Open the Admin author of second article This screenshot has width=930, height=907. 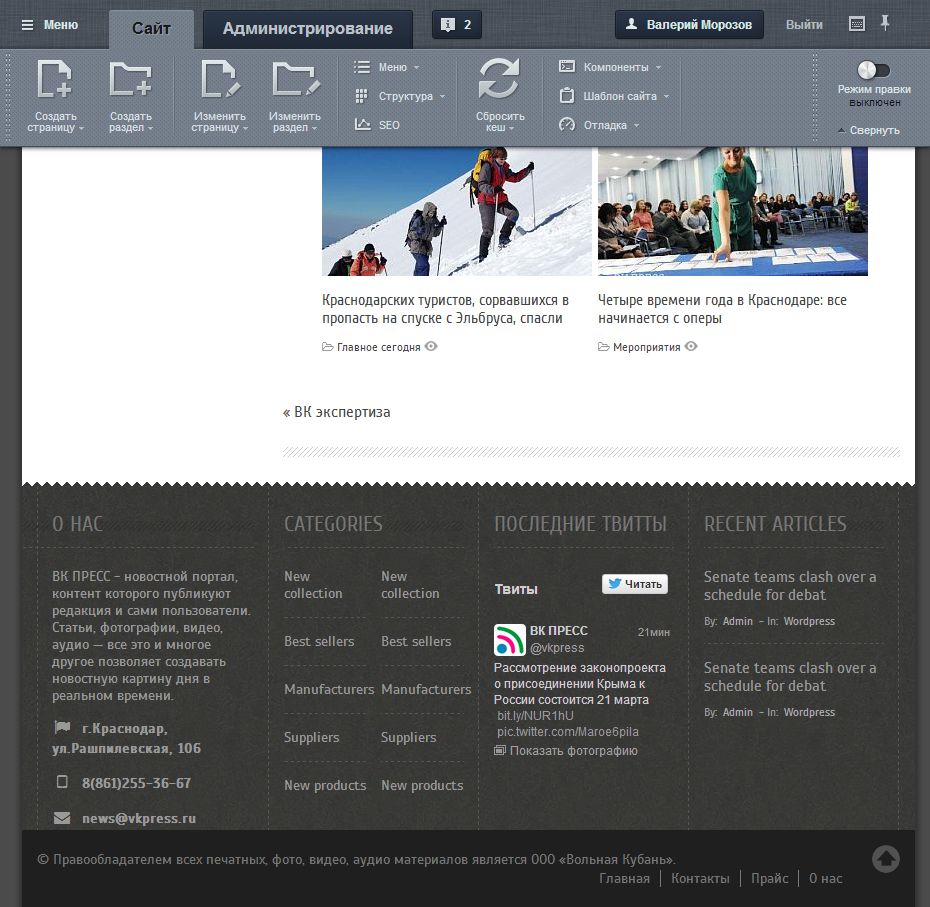point(738,712)
